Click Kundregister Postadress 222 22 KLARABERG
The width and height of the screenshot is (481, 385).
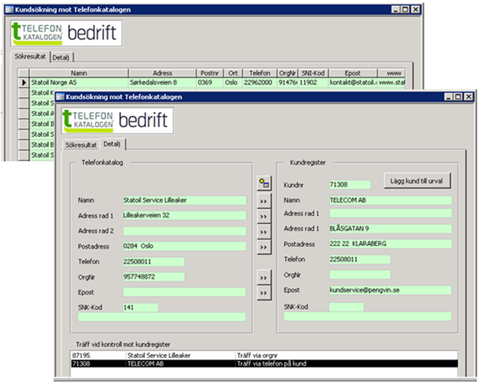[390, 244]
